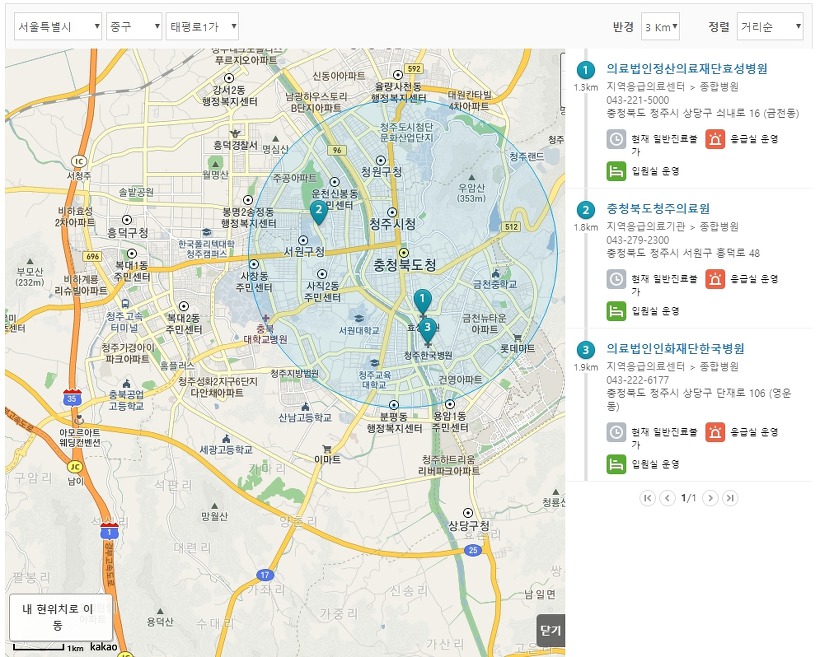Click red siren icon for 효성병원 emergency room
Image resolution: width=820 pixels, height=657 pixels.
pyautogui.click(x=715, y=139)
